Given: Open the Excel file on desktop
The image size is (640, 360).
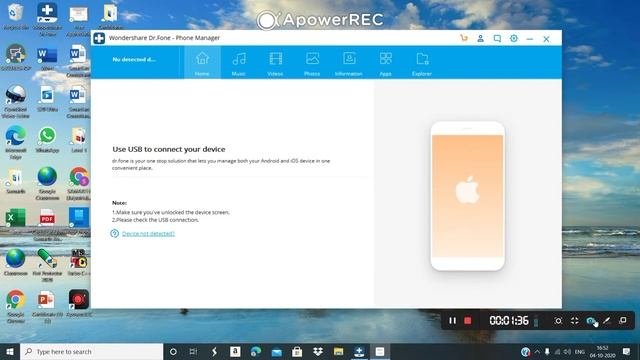Looking at the screenshot, I should click(x=16, y=218).
